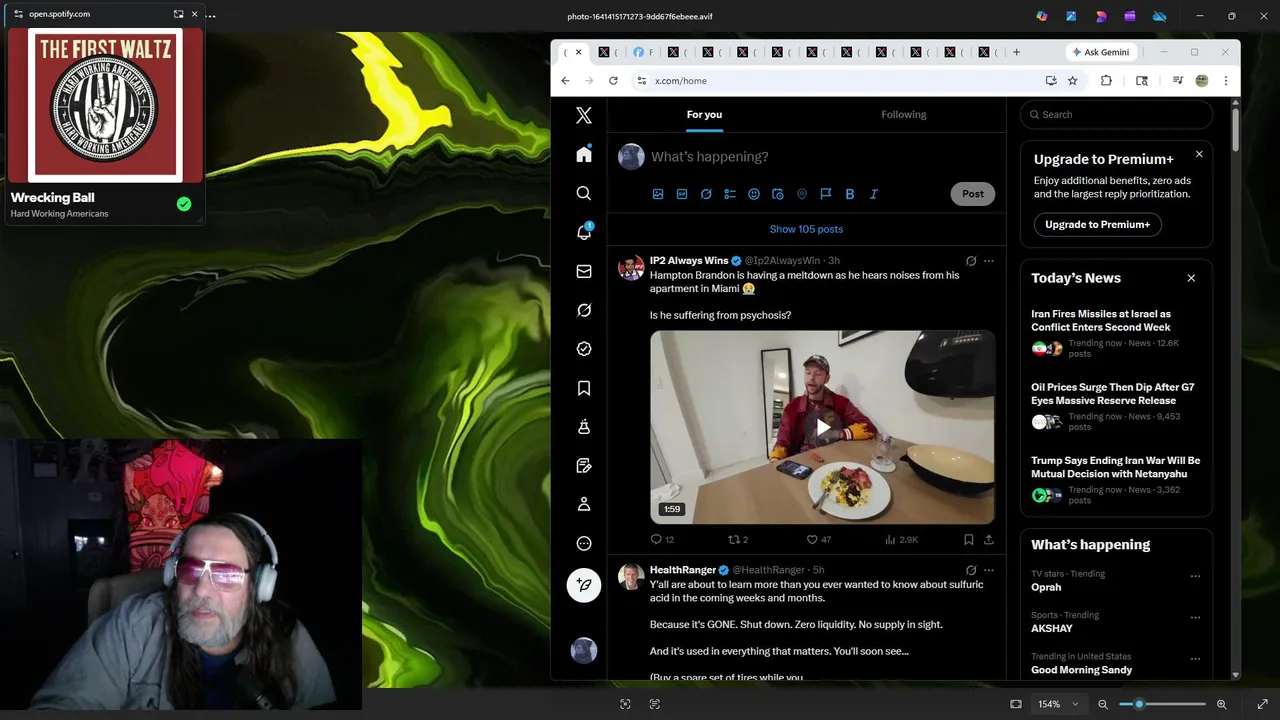Image resolution: width=1280 pixels, height=720 pixels.
Task: Apply italic formatting in composer
Action: 874,194
